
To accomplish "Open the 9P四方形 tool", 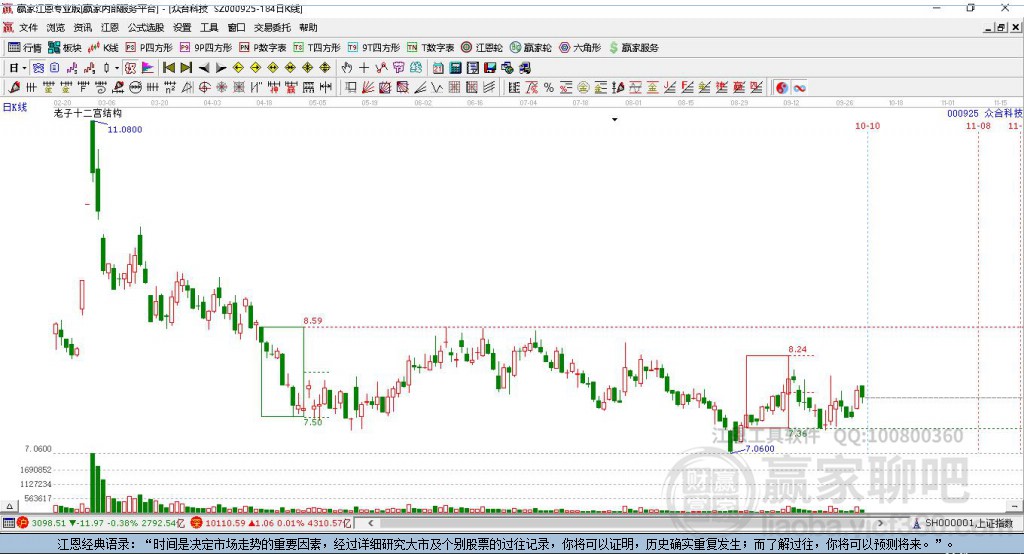I will 206,48.
